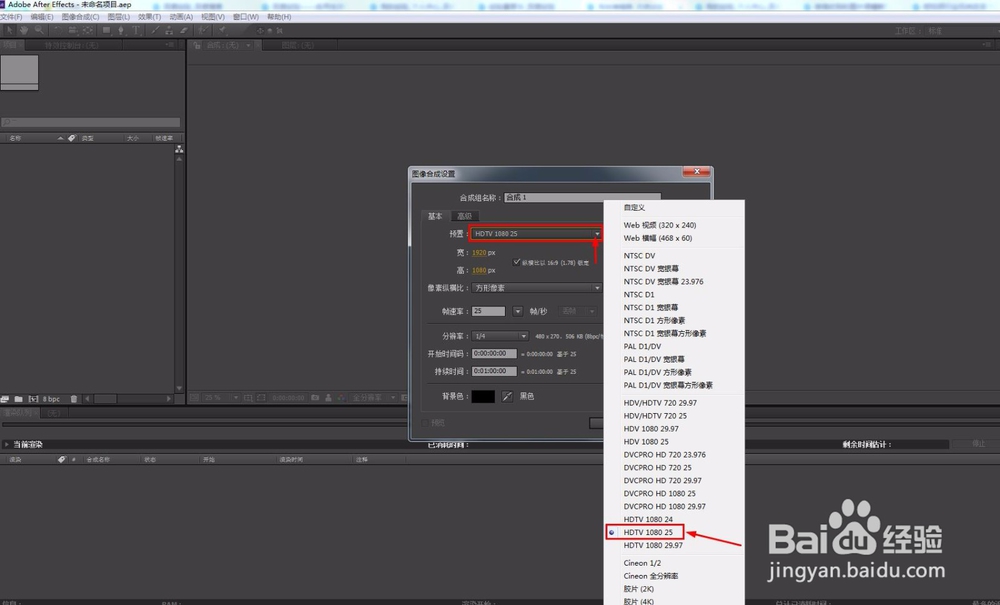This screenshot has height=605, width=1000.
Task: Open the 编辑(E) menu
Action: (x=42, y=17)
